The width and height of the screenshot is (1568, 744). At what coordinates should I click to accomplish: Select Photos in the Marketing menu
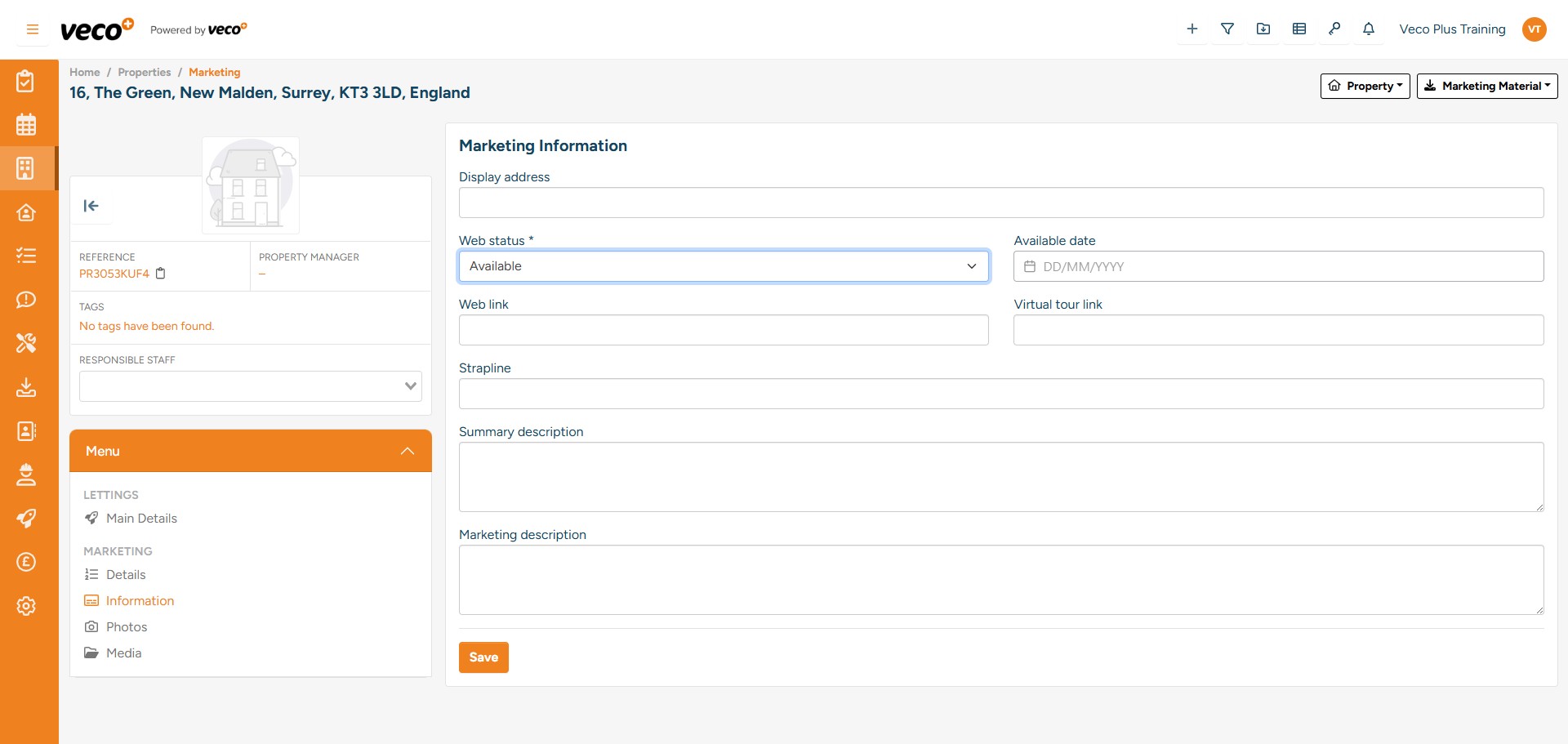pos(127,626)
